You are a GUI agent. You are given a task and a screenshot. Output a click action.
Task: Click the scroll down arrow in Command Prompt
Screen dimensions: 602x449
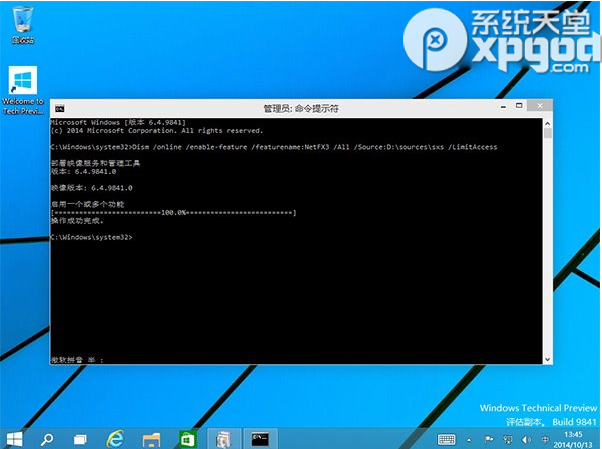[547, 358]
